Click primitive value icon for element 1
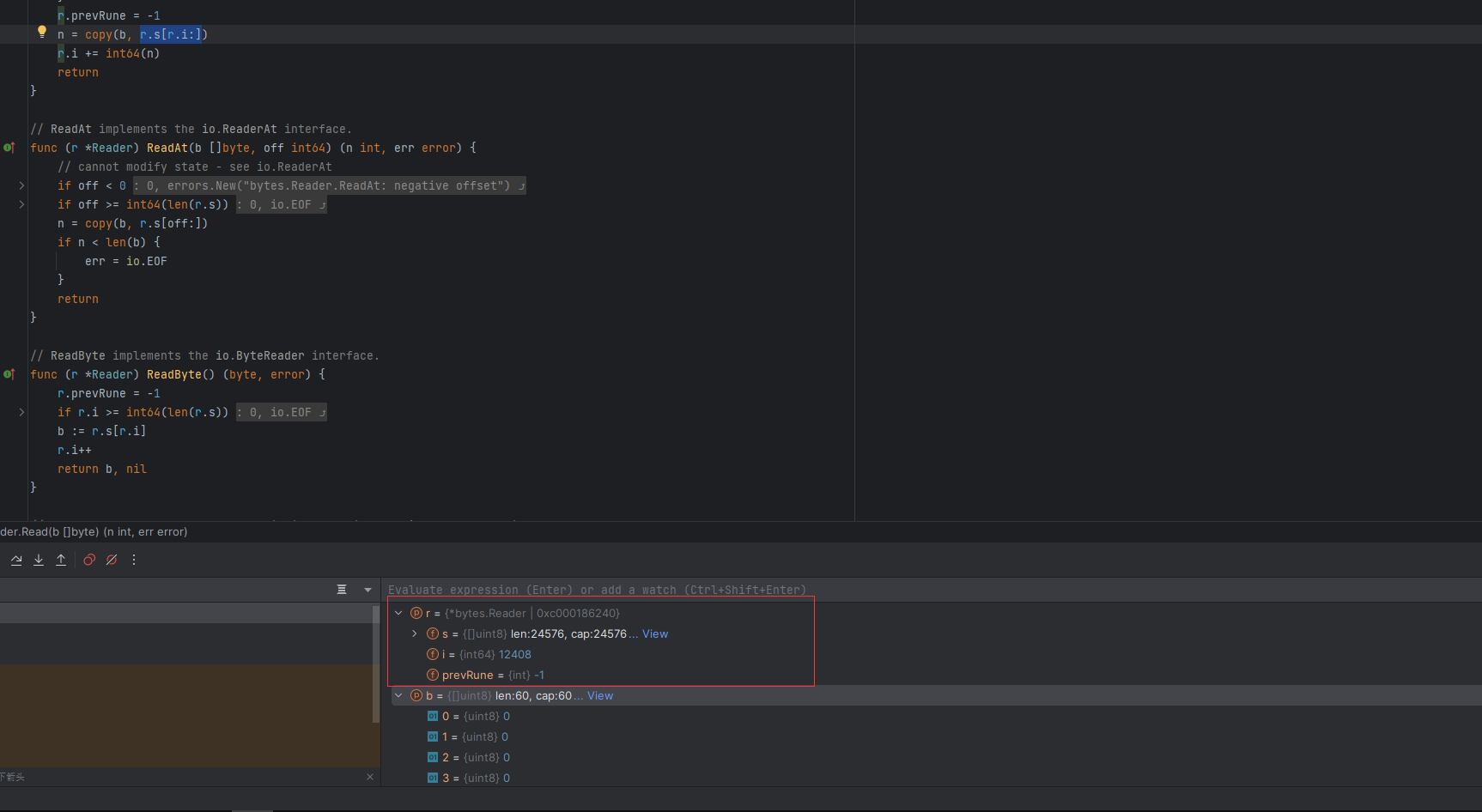 point(433,736)
